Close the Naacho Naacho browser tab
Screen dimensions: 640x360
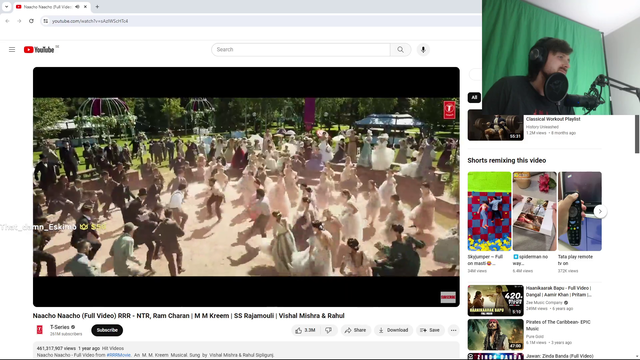85,7
